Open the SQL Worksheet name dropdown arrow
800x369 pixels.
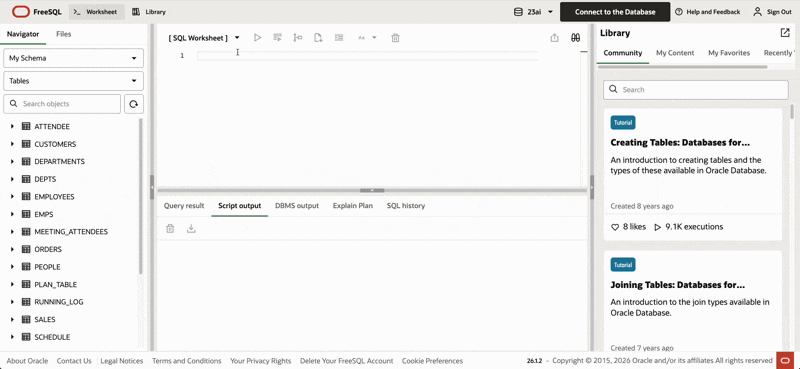coord(237,38)
